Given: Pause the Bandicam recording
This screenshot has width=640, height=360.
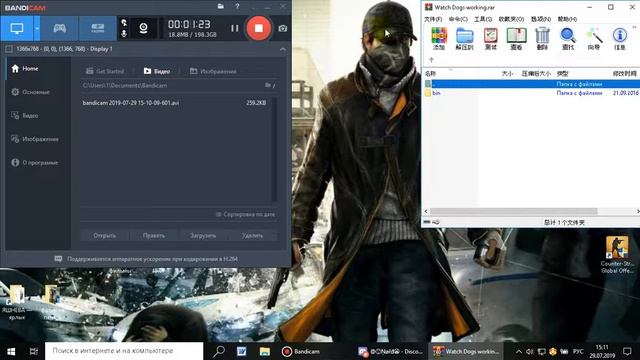Looking at the screenshot, I should 234,28.
